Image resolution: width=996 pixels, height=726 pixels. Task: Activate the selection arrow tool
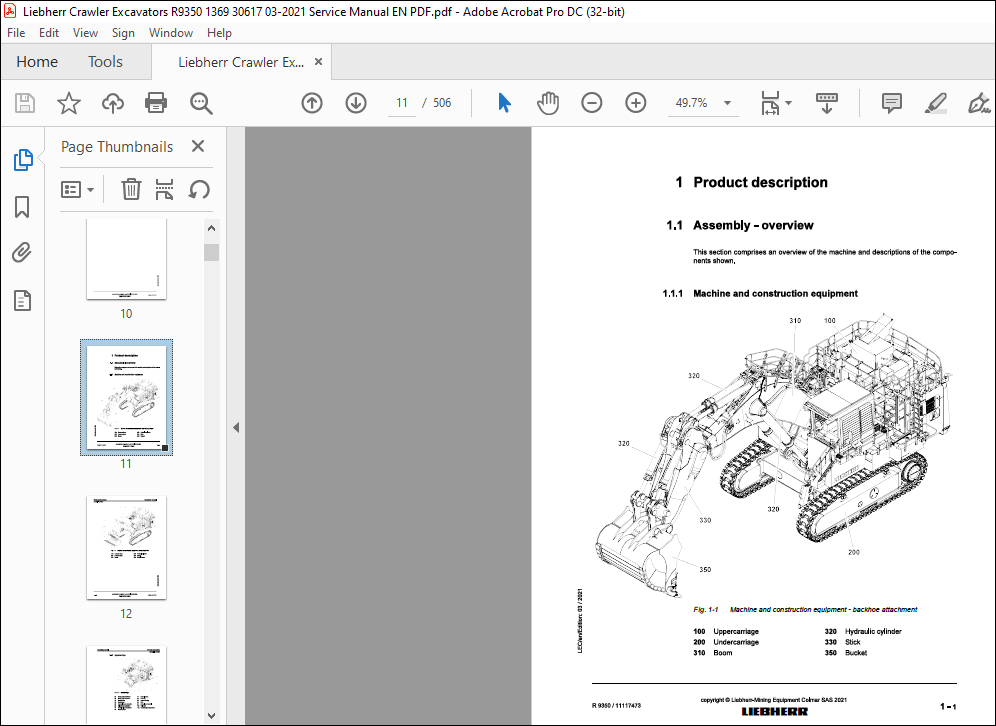click(x=504, y=103)
